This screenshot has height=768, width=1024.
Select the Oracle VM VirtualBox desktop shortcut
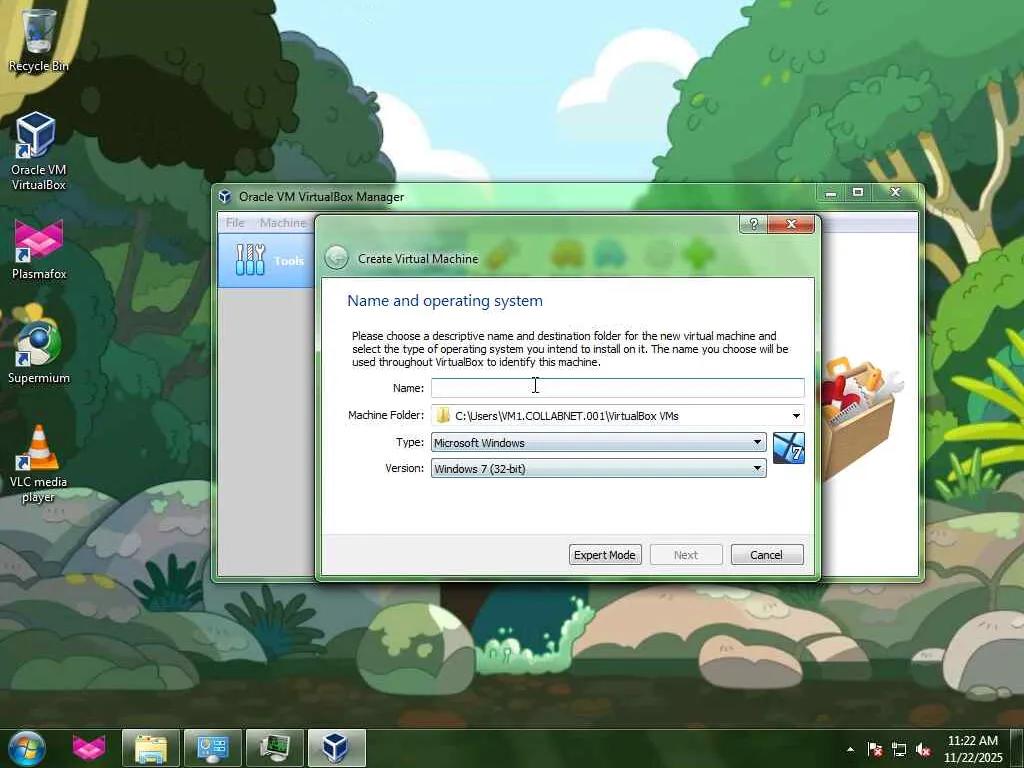click(x=38, y=151)
